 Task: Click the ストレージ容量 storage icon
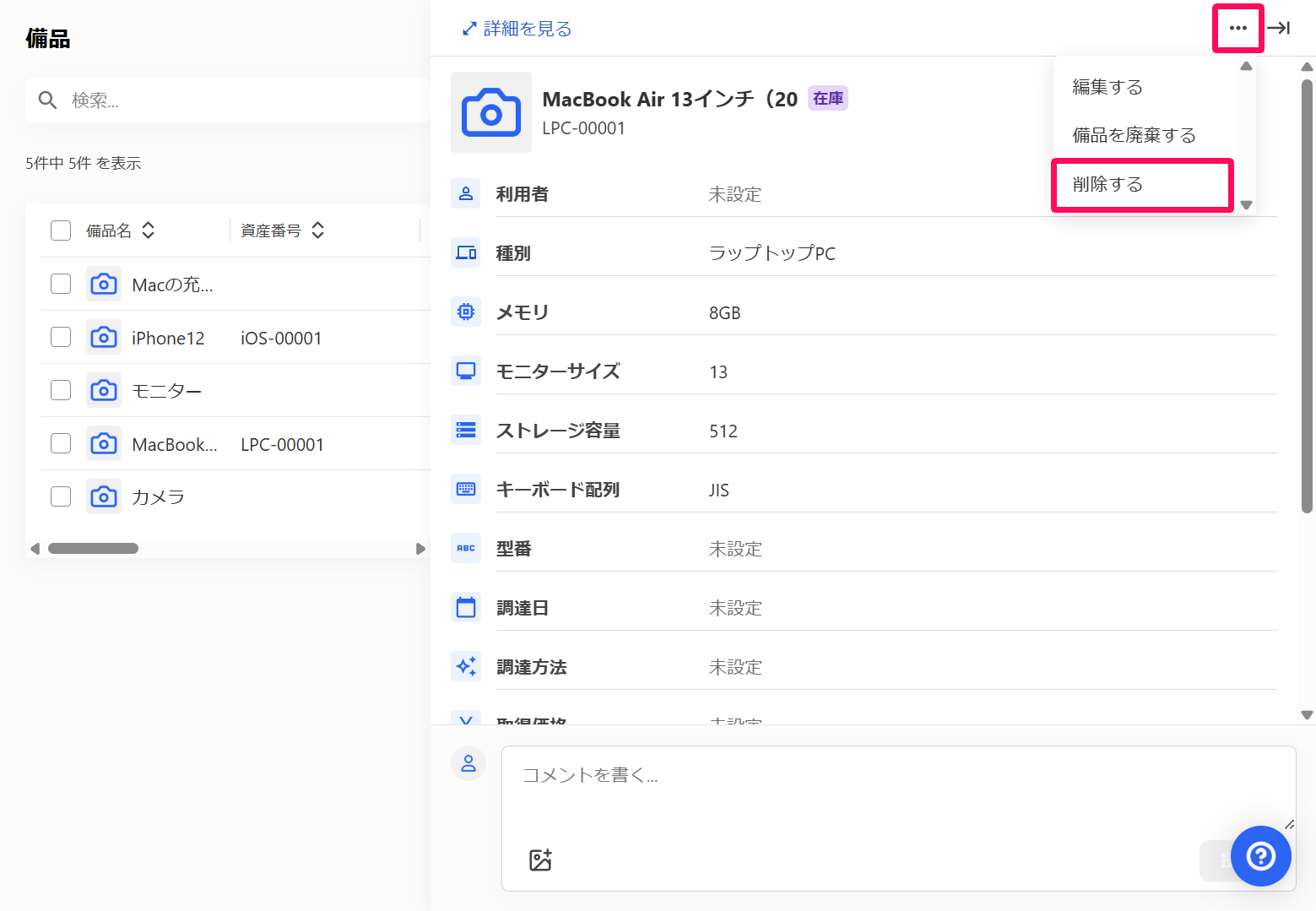coord(466,430)
